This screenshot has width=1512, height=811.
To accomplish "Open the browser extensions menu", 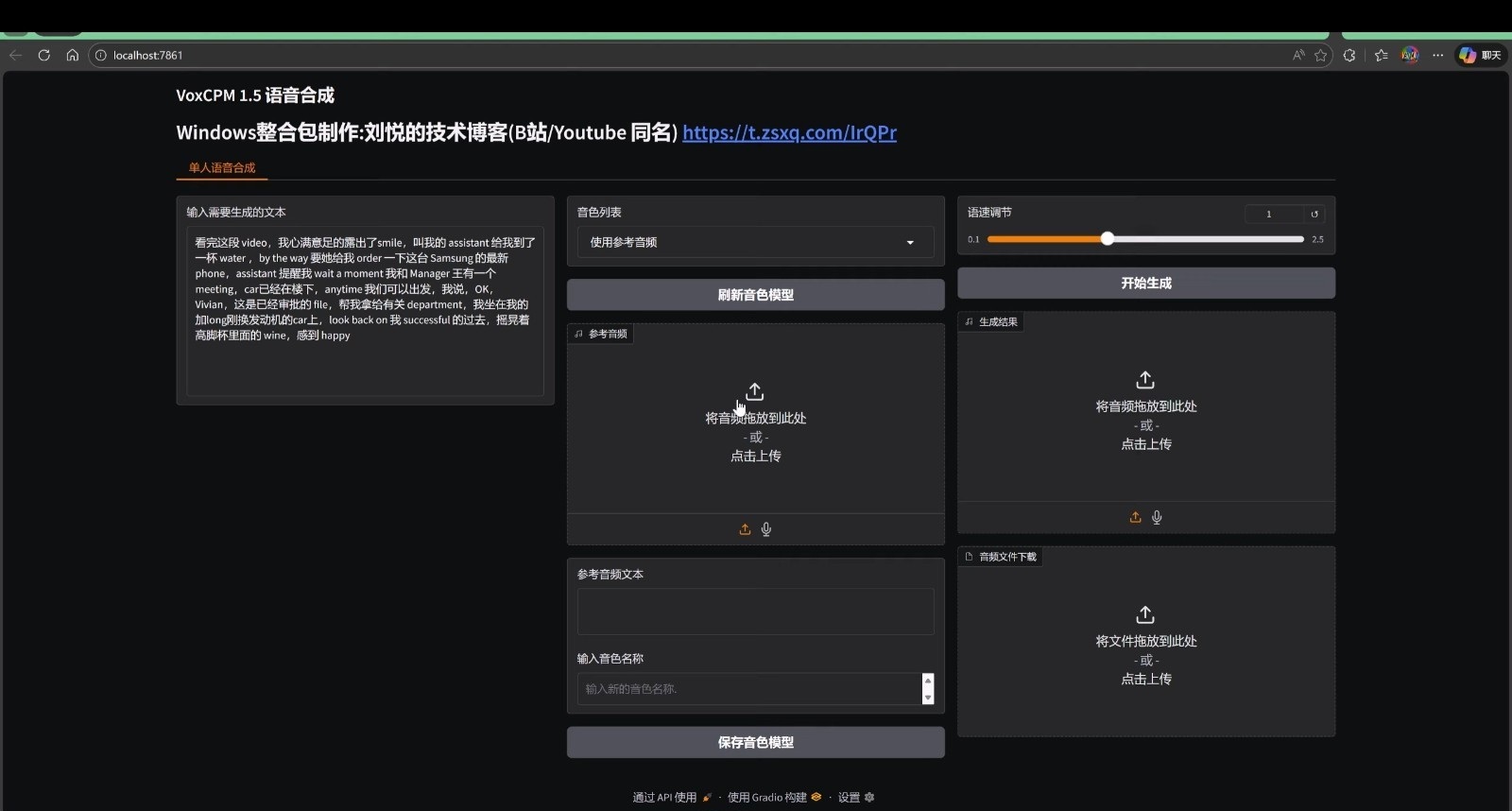I will tap(1349, 55).
